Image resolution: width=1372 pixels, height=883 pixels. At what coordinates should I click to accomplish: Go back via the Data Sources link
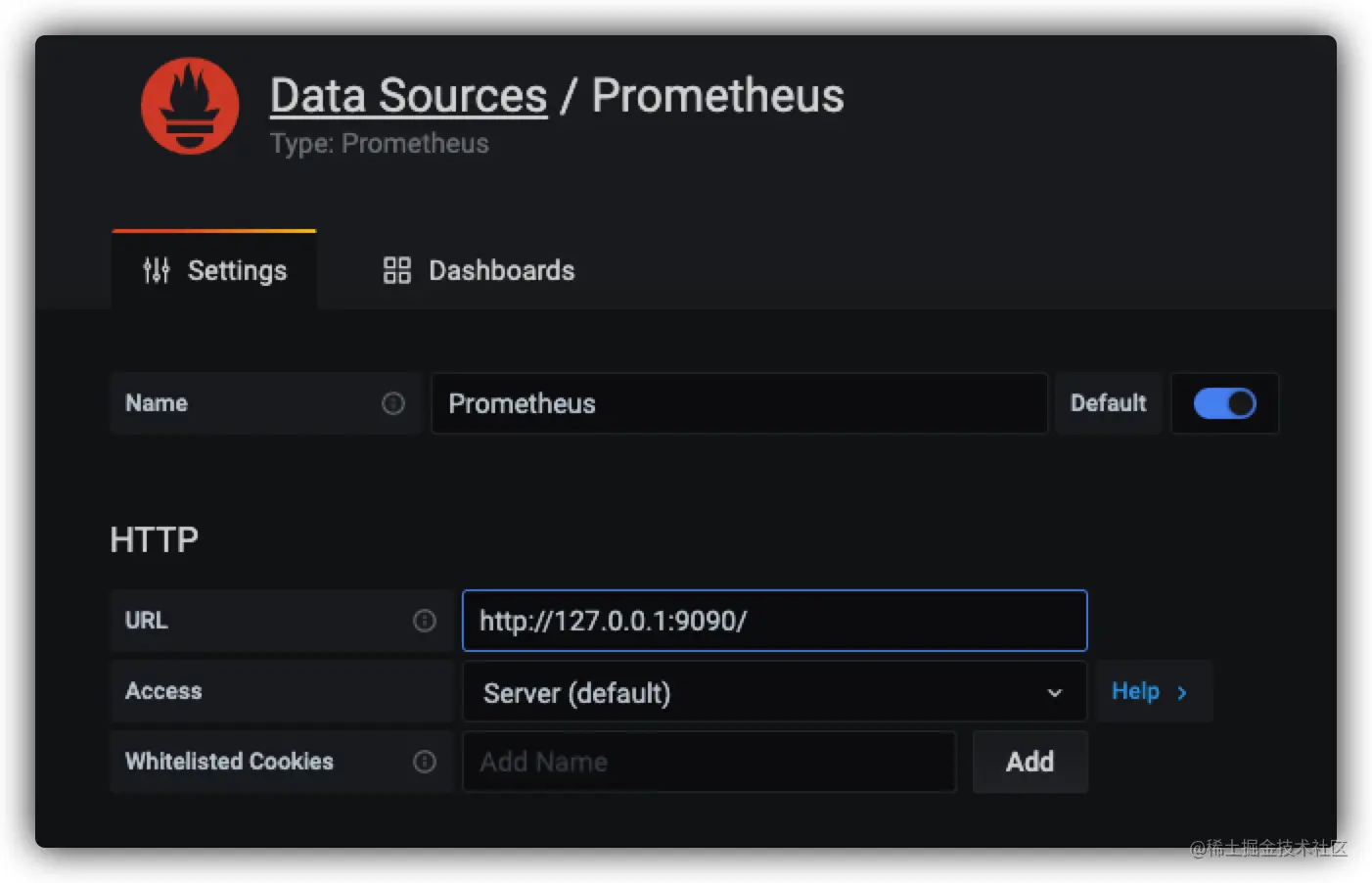coord(408,96)
